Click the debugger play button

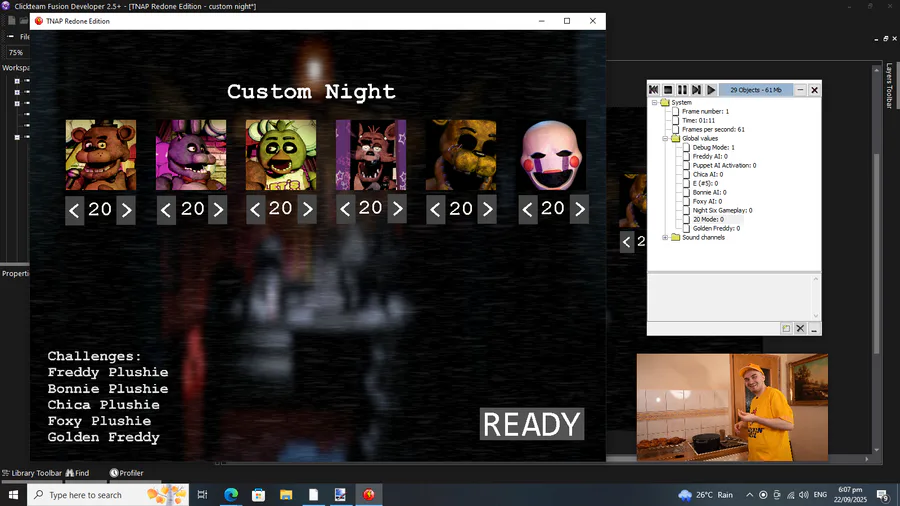click(711, 90)
